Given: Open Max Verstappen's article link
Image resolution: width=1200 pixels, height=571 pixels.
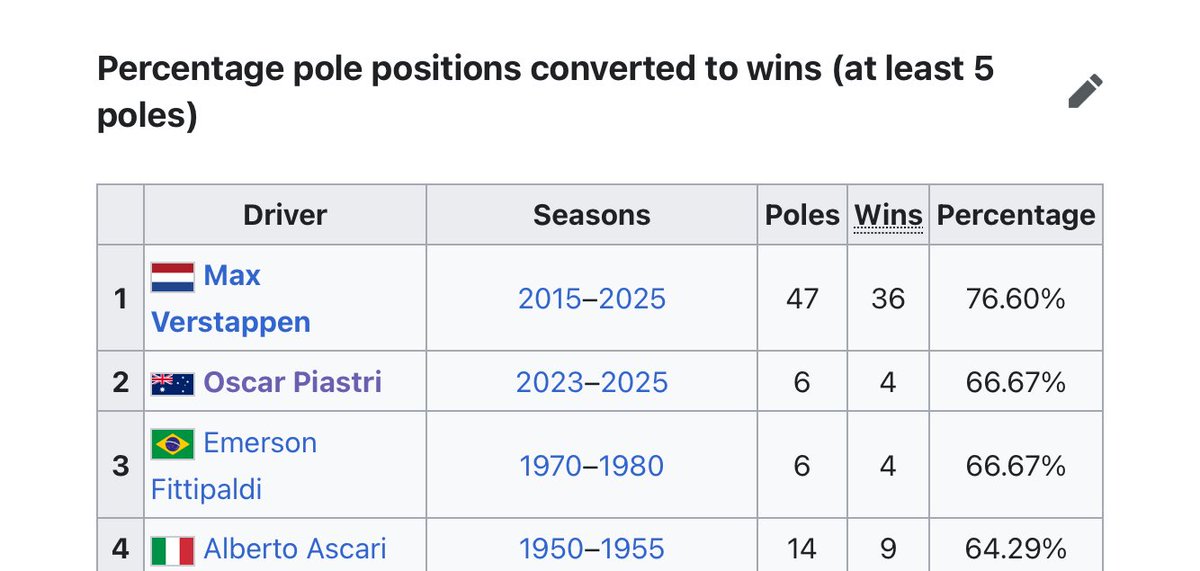Looking at the screenshot, I should tap(231, 298).
